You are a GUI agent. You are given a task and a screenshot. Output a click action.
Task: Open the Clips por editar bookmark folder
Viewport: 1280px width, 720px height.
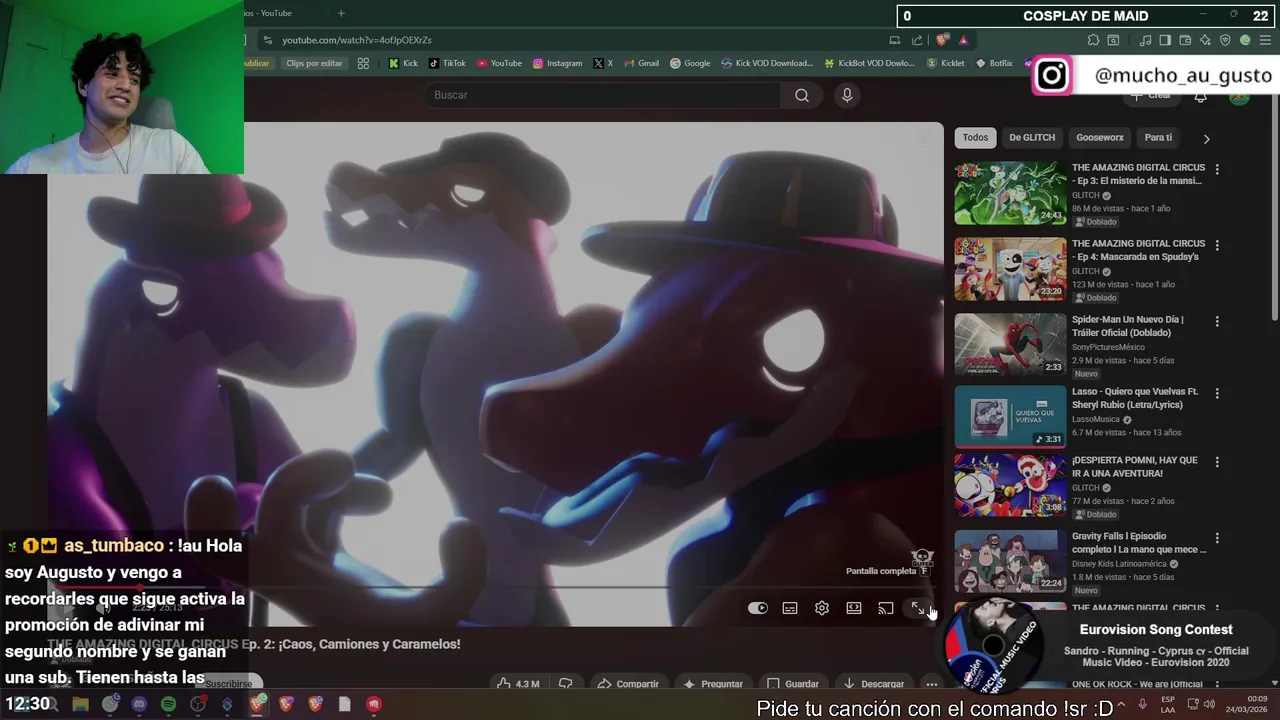(314, 63)
